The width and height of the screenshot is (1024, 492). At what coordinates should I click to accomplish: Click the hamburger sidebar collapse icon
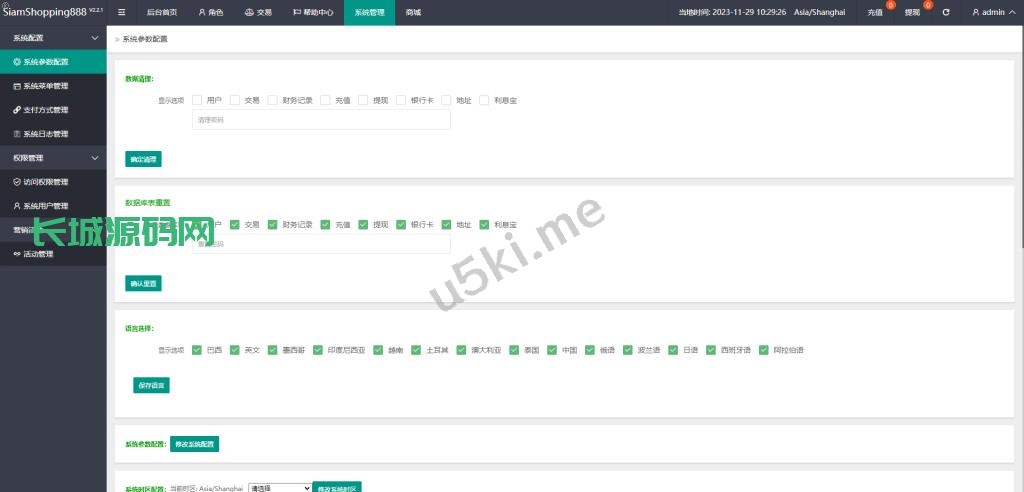tap(122, 12)
